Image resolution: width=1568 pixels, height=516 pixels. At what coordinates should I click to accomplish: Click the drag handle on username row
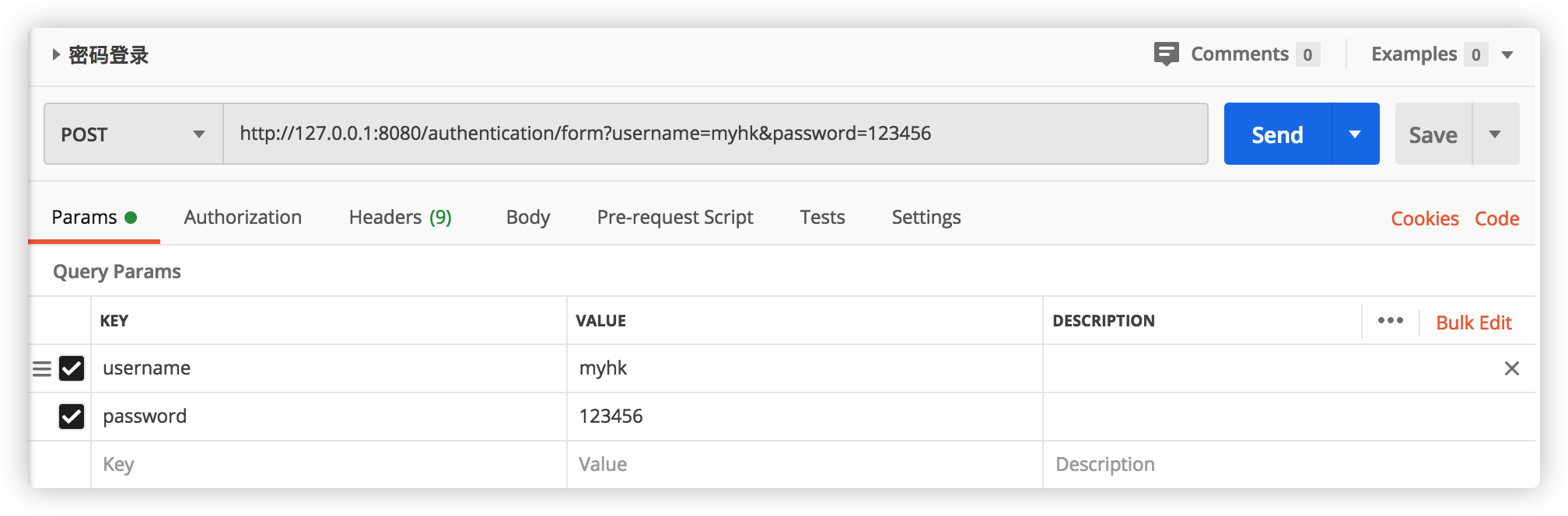(42, 368)
